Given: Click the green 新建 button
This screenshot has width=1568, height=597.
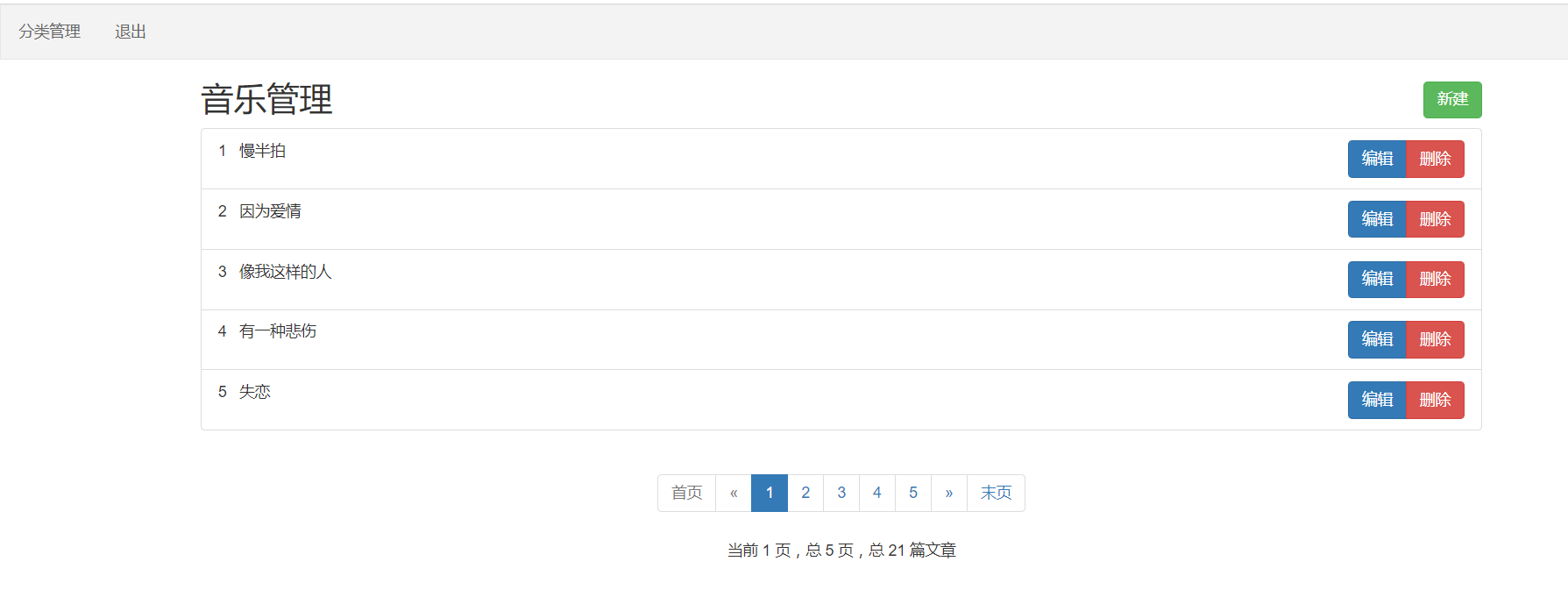Looking at the screenshot, I should [x=1452, y=100].
